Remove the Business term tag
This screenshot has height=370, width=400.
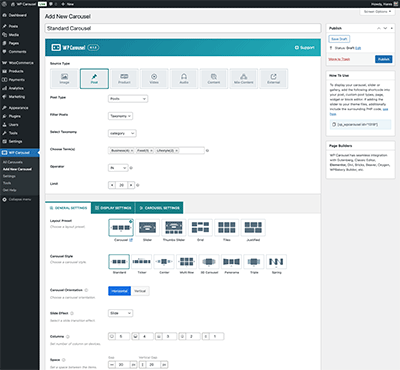tap(132, 151)
